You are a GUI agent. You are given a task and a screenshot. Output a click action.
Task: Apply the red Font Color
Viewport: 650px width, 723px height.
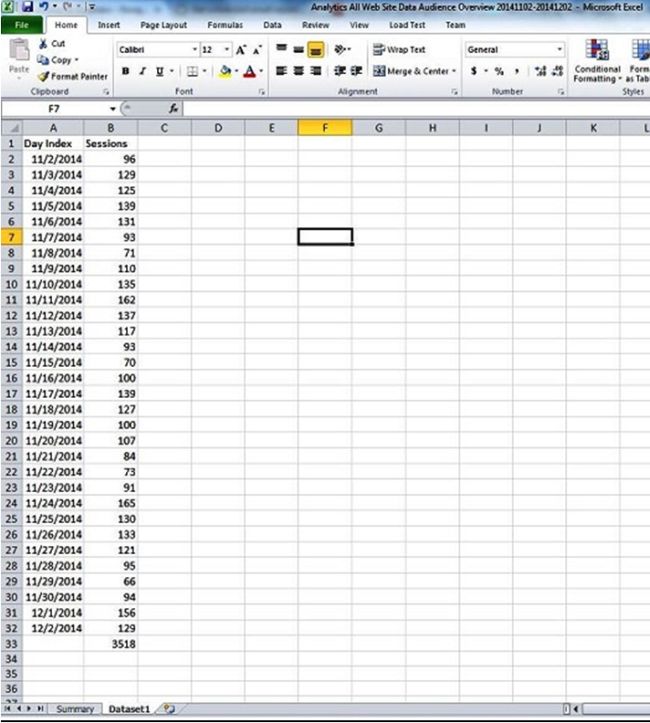(x=249, y=71)
